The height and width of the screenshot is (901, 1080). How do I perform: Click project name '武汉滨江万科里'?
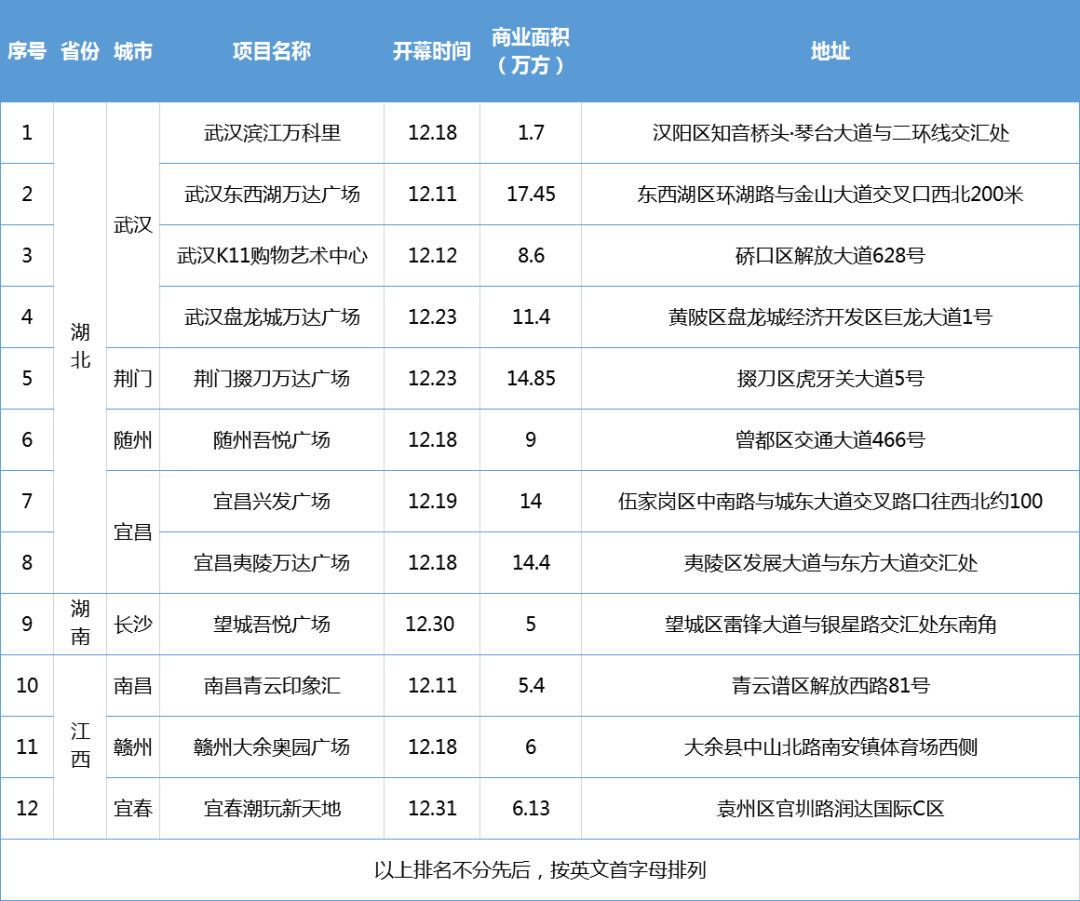pyautogui.click(x=272, y=133)
